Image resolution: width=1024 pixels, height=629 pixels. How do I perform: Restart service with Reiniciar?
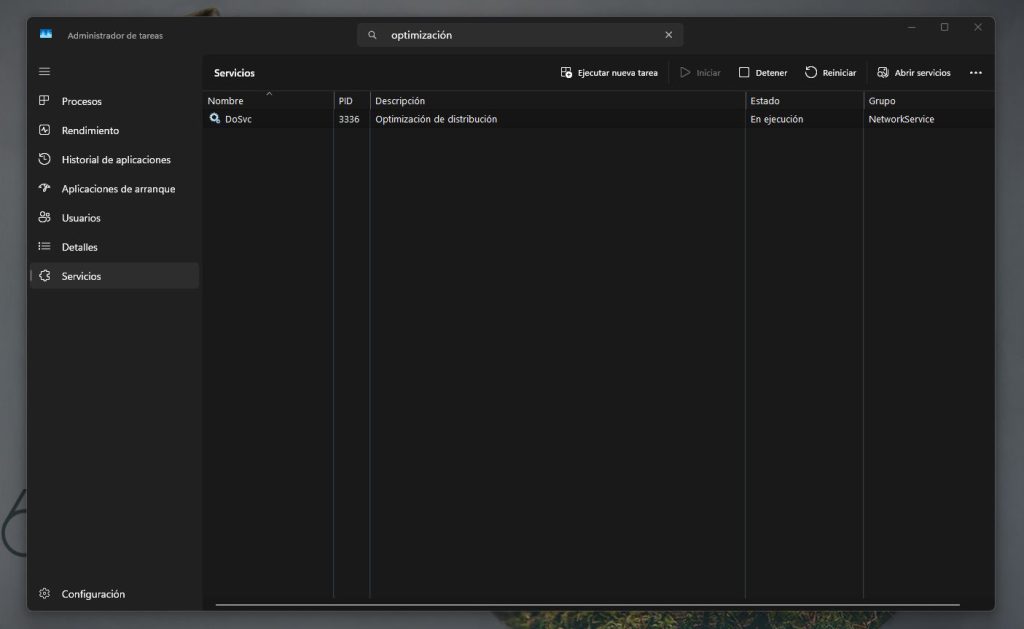coord(830,73)
